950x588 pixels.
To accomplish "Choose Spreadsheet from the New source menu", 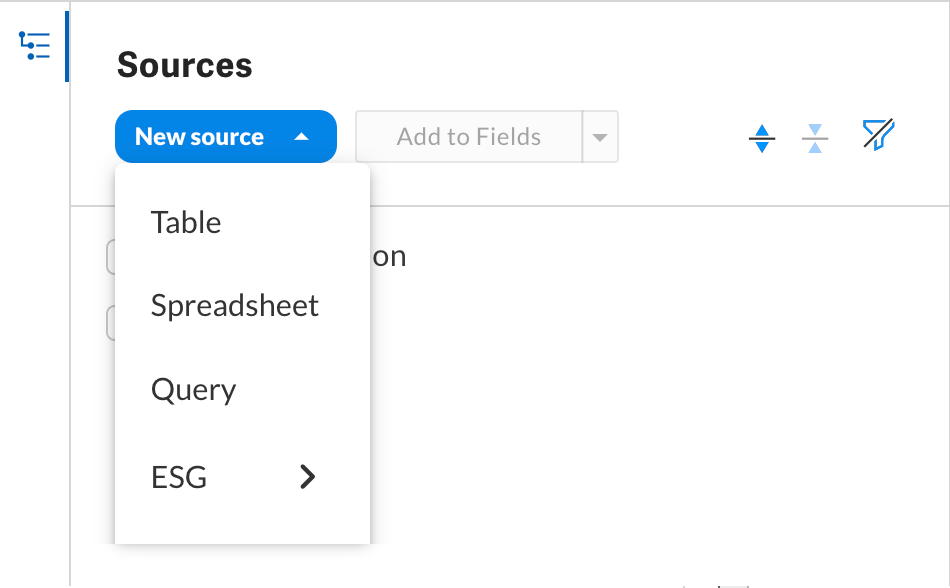I will (x=242, y=305).
